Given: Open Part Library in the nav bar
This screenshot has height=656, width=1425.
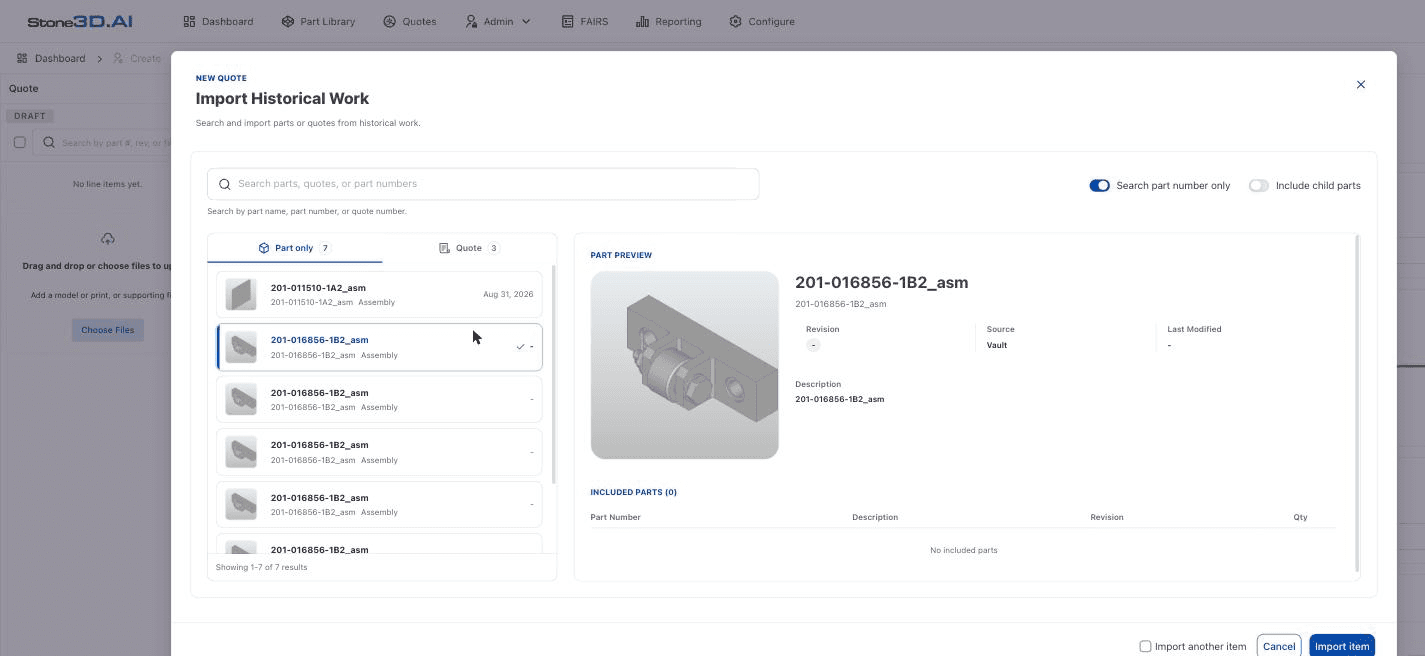Looking at the screenshot, I should click(x=318, y=21).
